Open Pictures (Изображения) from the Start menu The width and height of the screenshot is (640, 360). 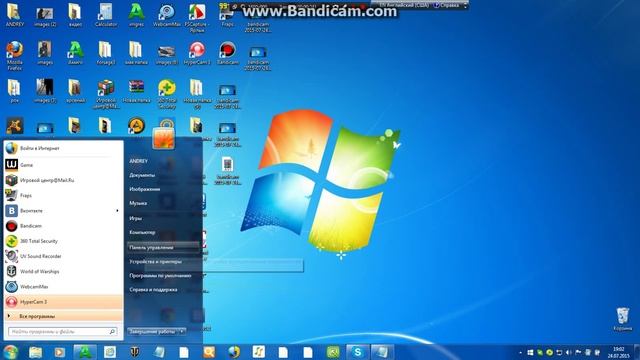click(144, 189)
